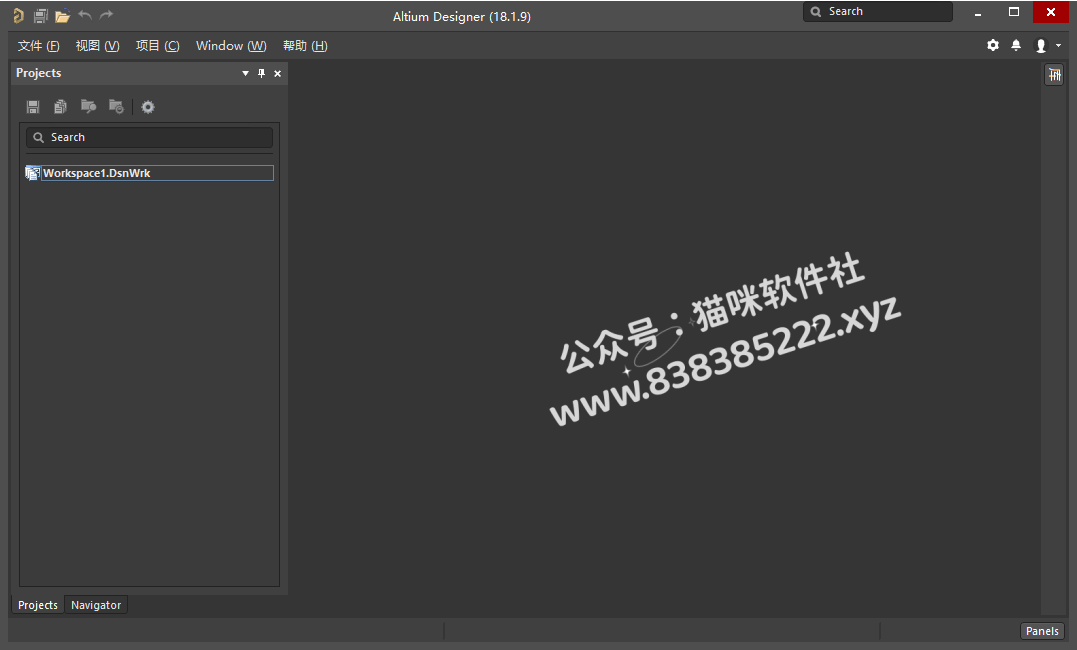Expand the user account dropdown arrow
Viewport: 1077px width, 650px height.
[1058, 45]
